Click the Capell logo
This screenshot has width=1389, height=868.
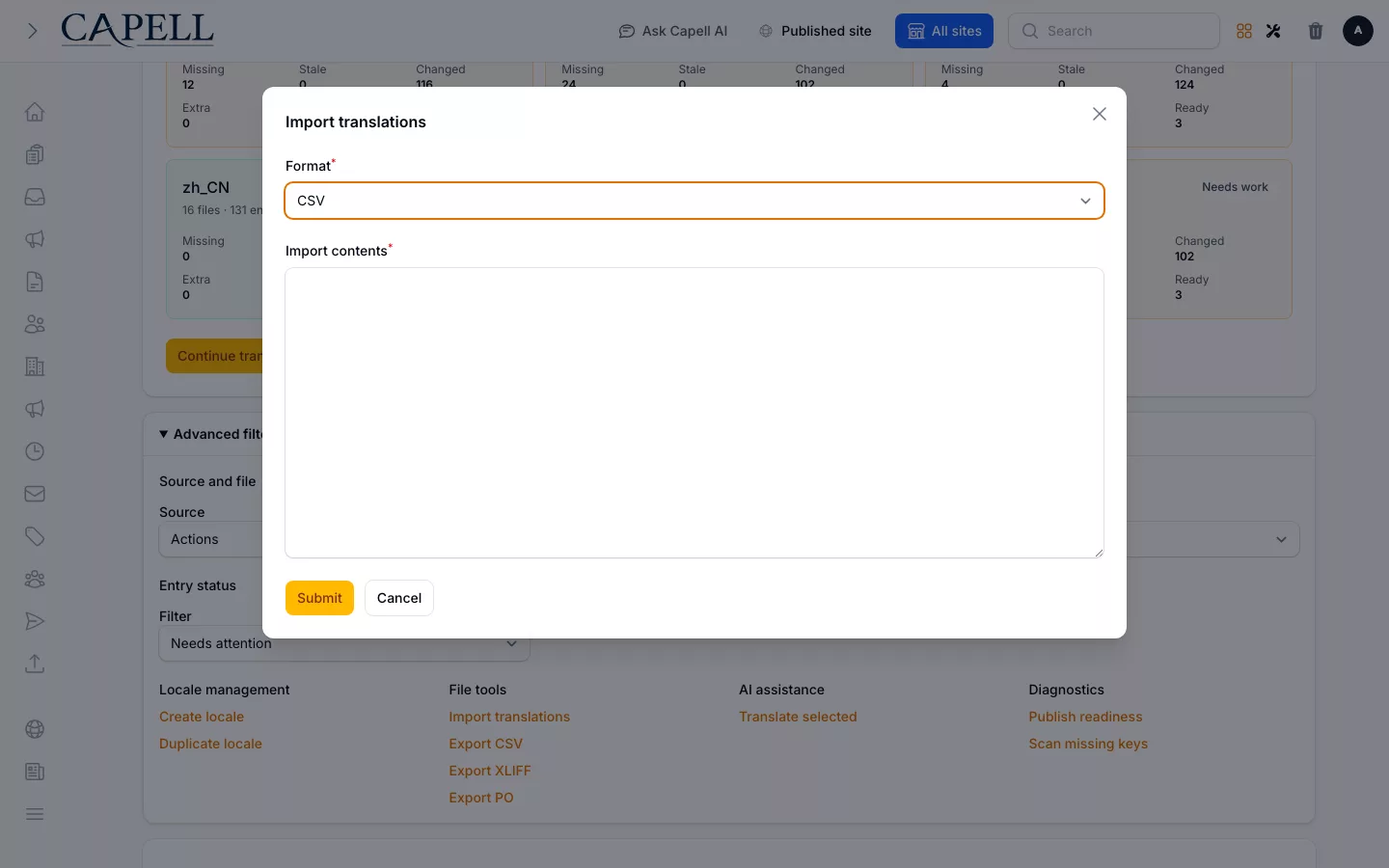[137, 30]
